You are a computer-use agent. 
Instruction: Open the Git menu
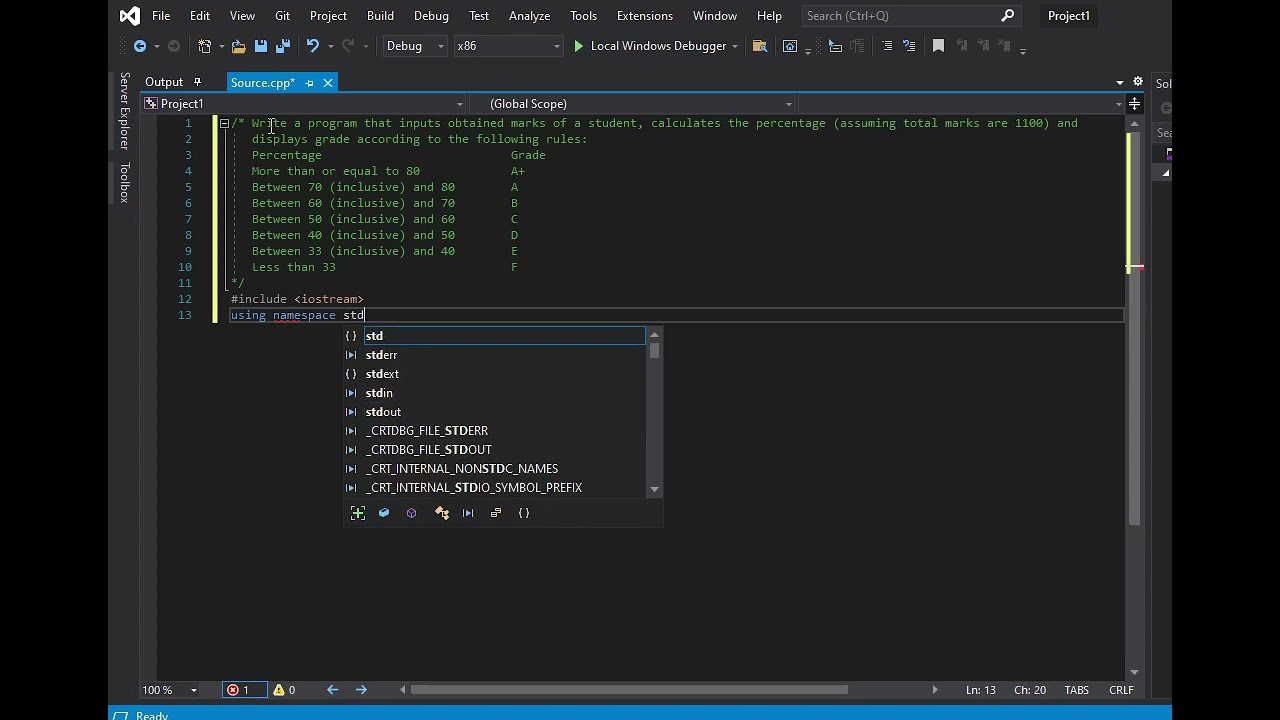tap(282, 16)
